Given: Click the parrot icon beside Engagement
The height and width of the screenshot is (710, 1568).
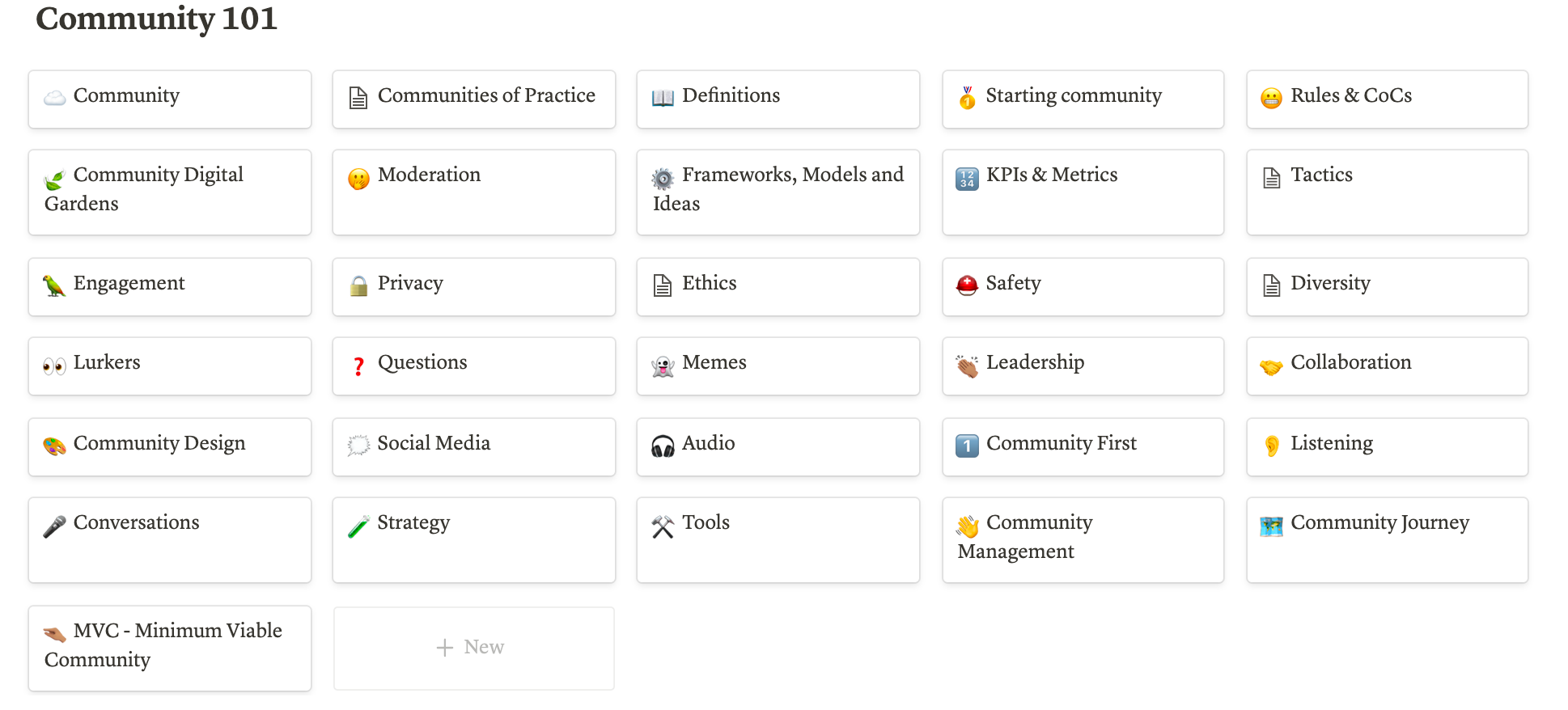Looking at the screenshot, I should [54, 285].
